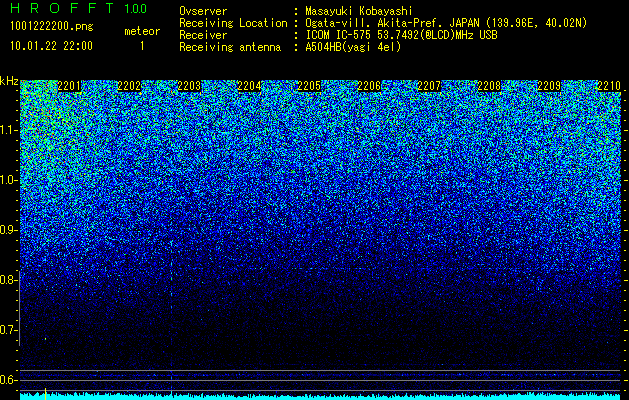The height and width of the screenshot is (400, 629).
Task: Click the date stamp 10.01.22 22:00
Action: coord(51,46)
